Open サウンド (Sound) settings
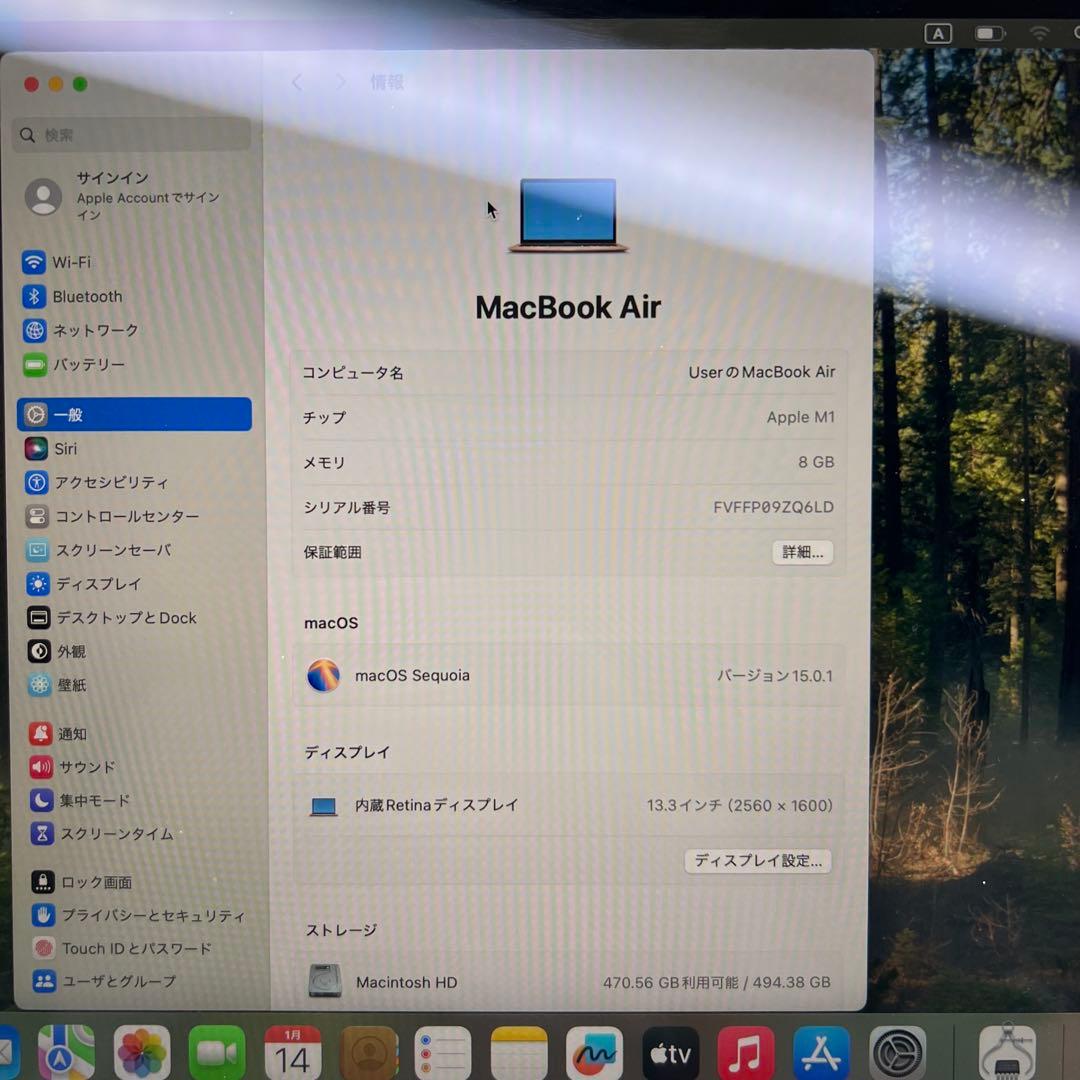This screenshot has height=1080, width=1080. tap(85, 767)
